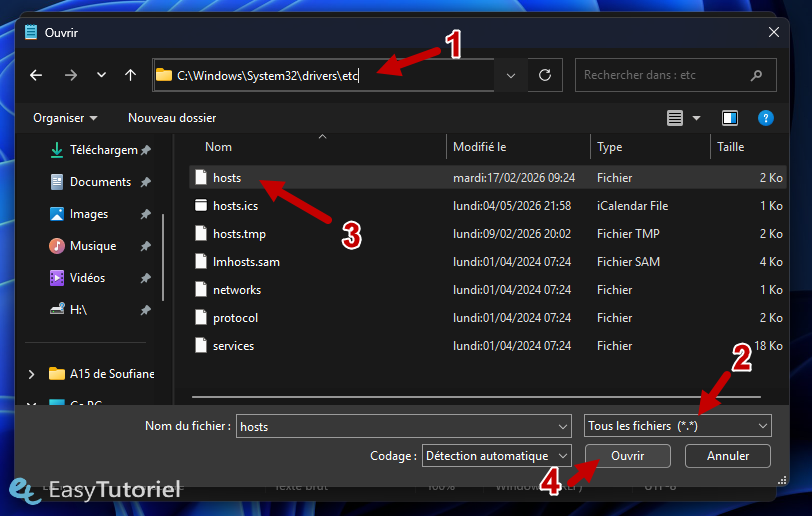
Task: Open the 'Tous les fichiers (*.*)' filter dropdown
Action: click(x=677, y=426)
